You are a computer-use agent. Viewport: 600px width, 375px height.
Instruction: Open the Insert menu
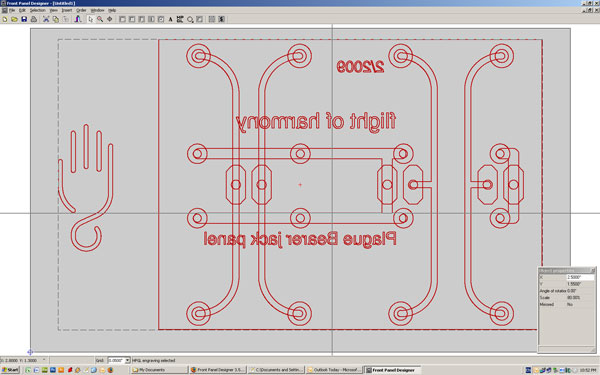tap(67, 10)
